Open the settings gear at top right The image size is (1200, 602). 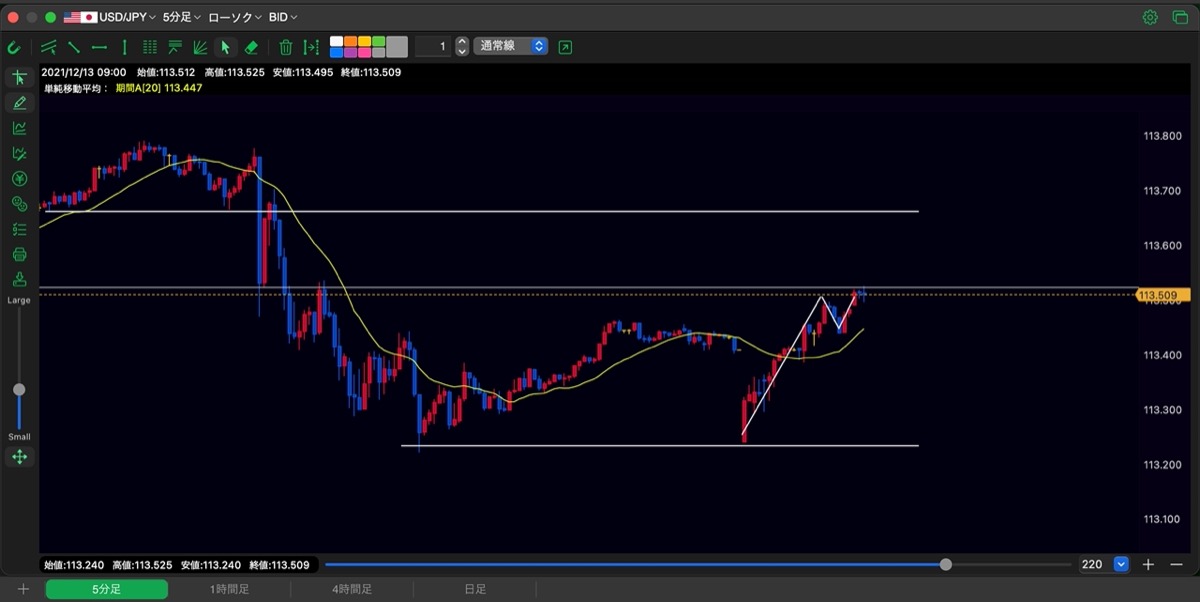tap(1150, 17)
